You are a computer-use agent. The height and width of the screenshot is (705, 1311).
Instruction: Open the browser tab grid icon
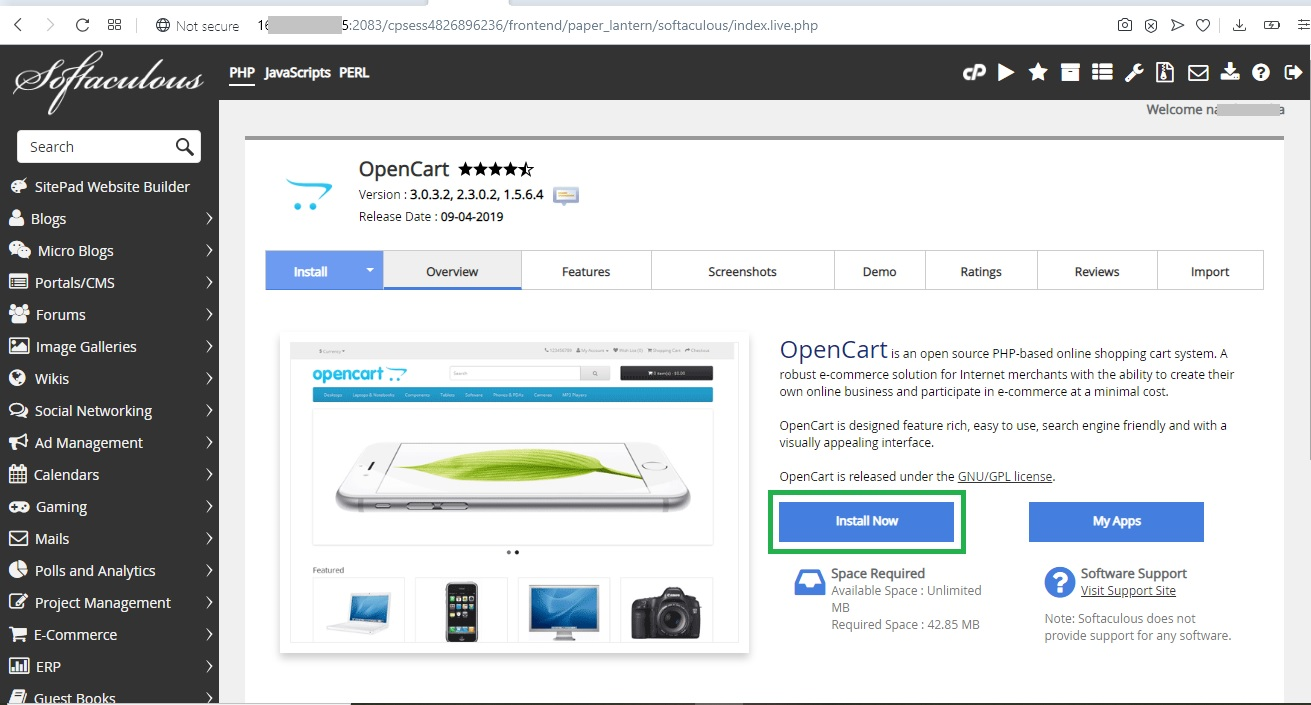tap(114, 25)
